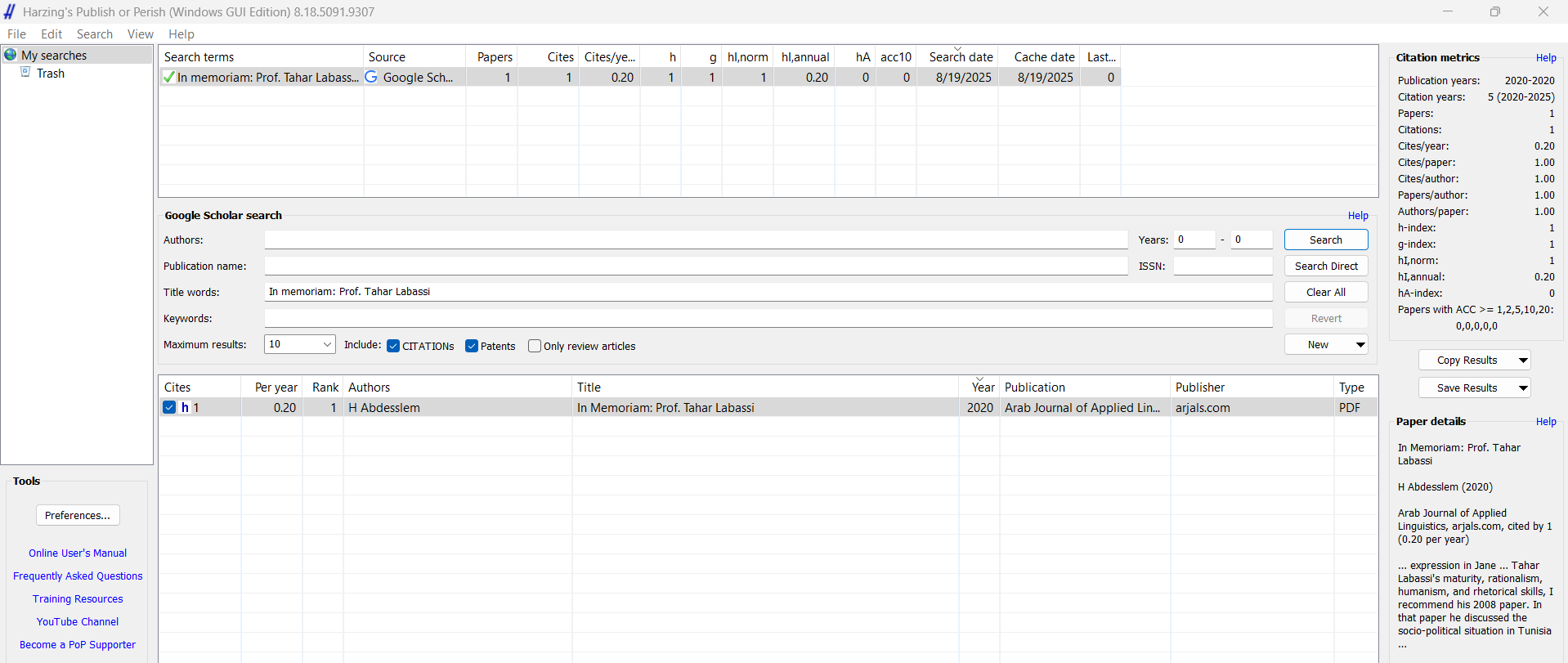Click the Copy Results button
Image resolution: width=1568 pixels, height=663 pixels.
click(1467, 360)
